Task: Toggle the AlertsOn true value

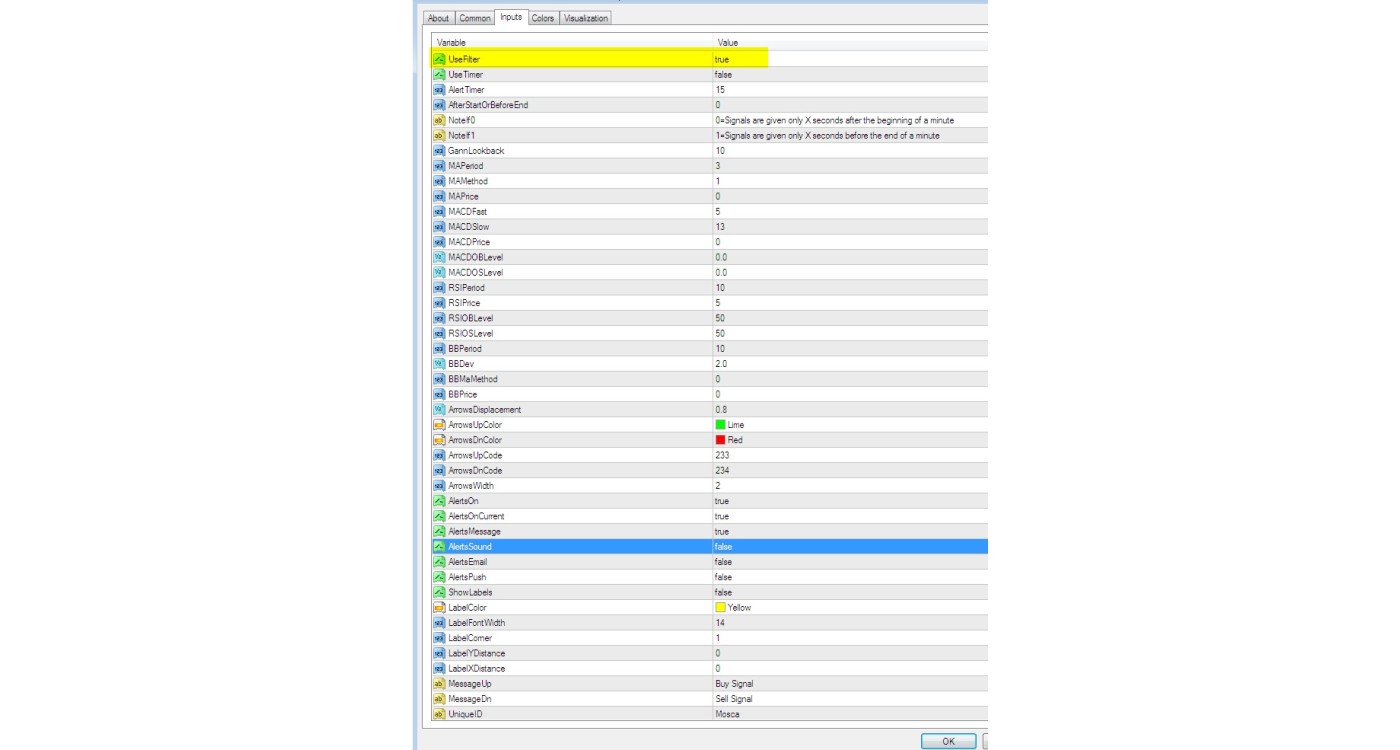Action: pos(722,501)
